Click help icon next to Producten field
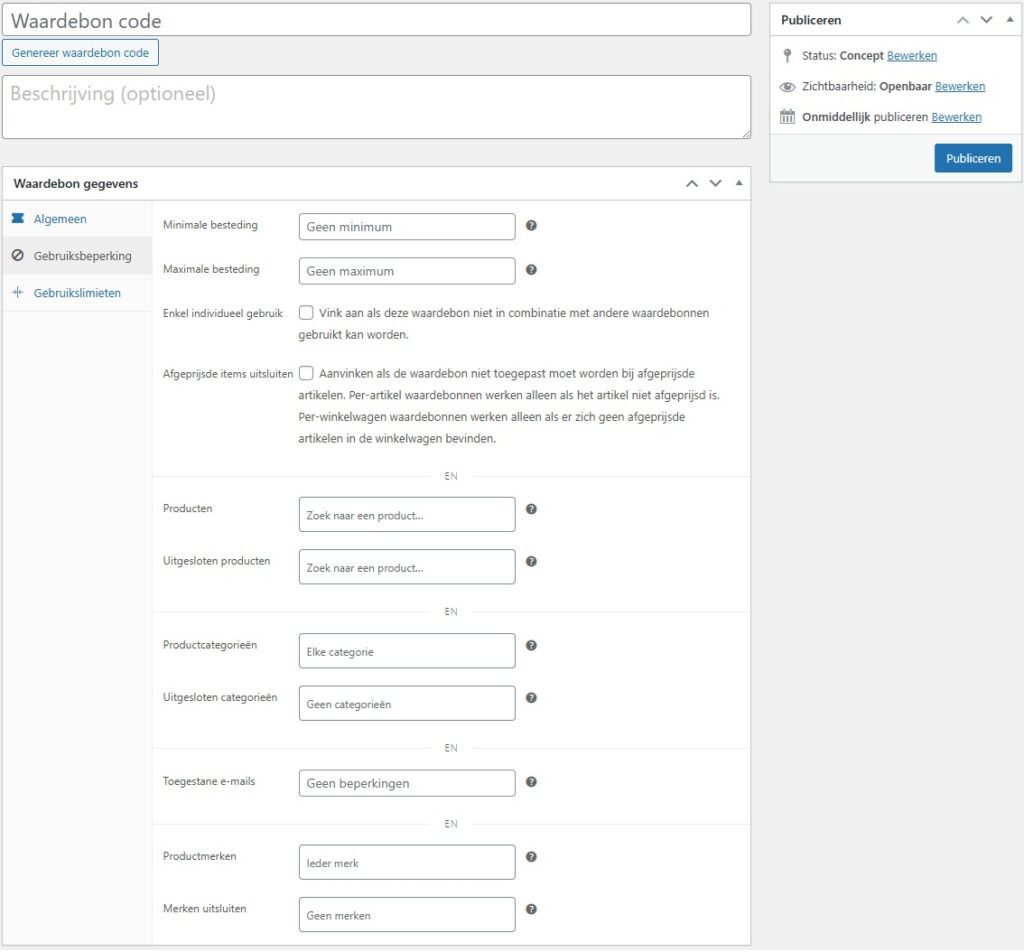1024x952 pixels. 531,509
